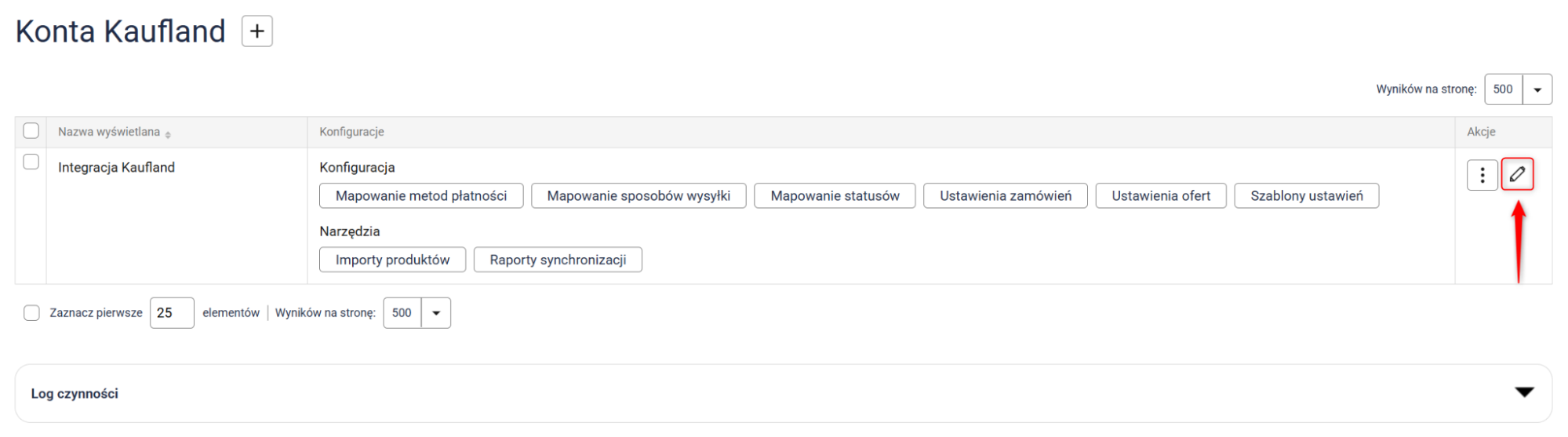Click Mapowanie statusów button
This screenshot has width=1568, height=437.
[835, 196]
